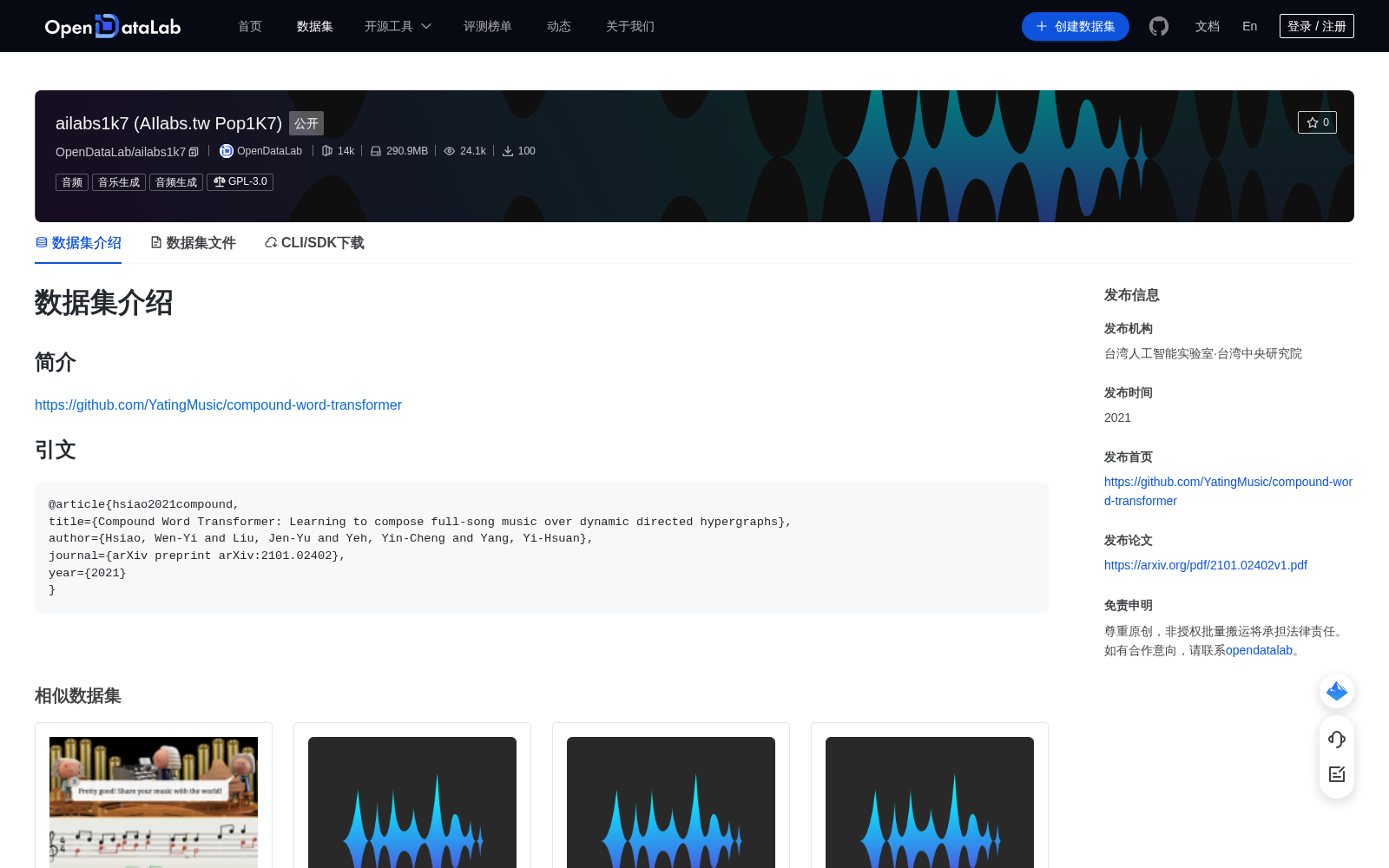Viewport: 1389px width, 868px height.
Task: Switch to the 数据集介绍 tab
Action: click(x=78, y=243)
